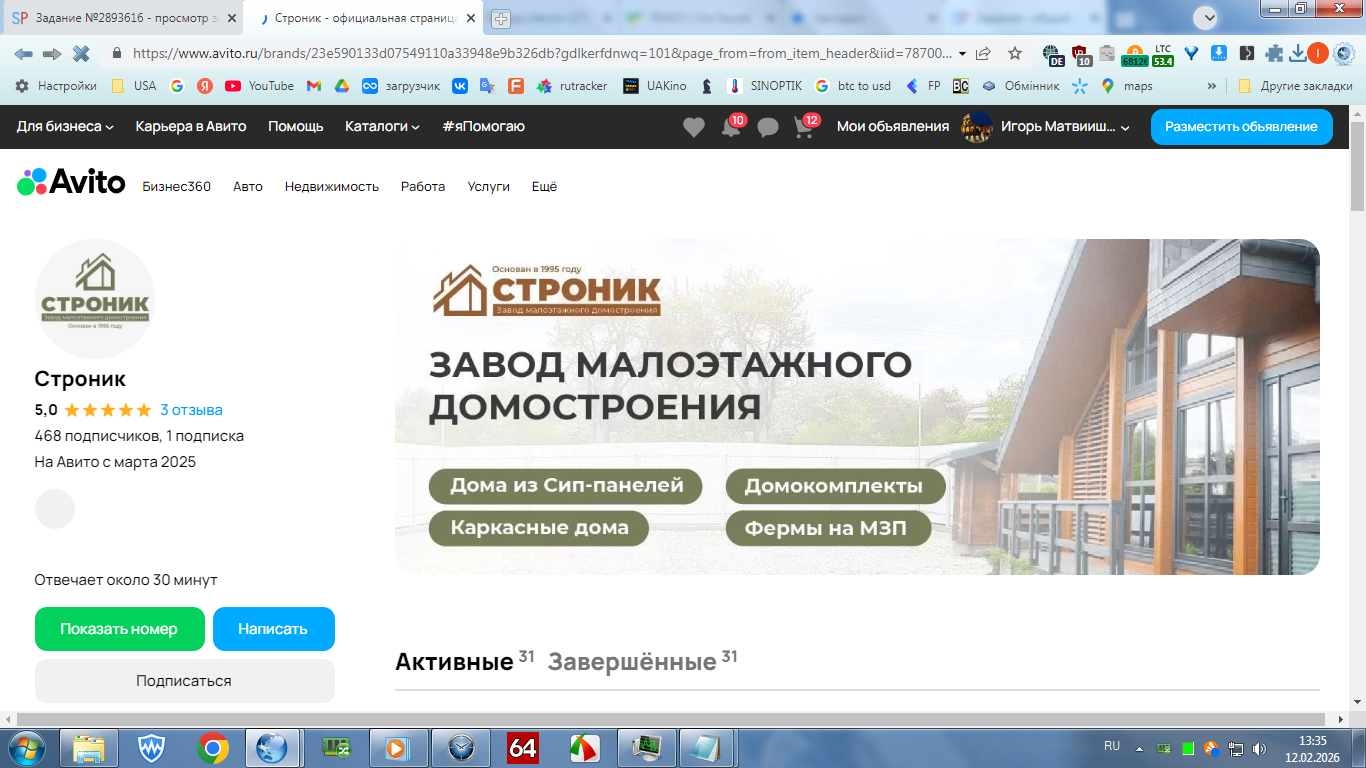1366x768 pixels.
Task: Go back with browser back arrow
Action: 23,54
